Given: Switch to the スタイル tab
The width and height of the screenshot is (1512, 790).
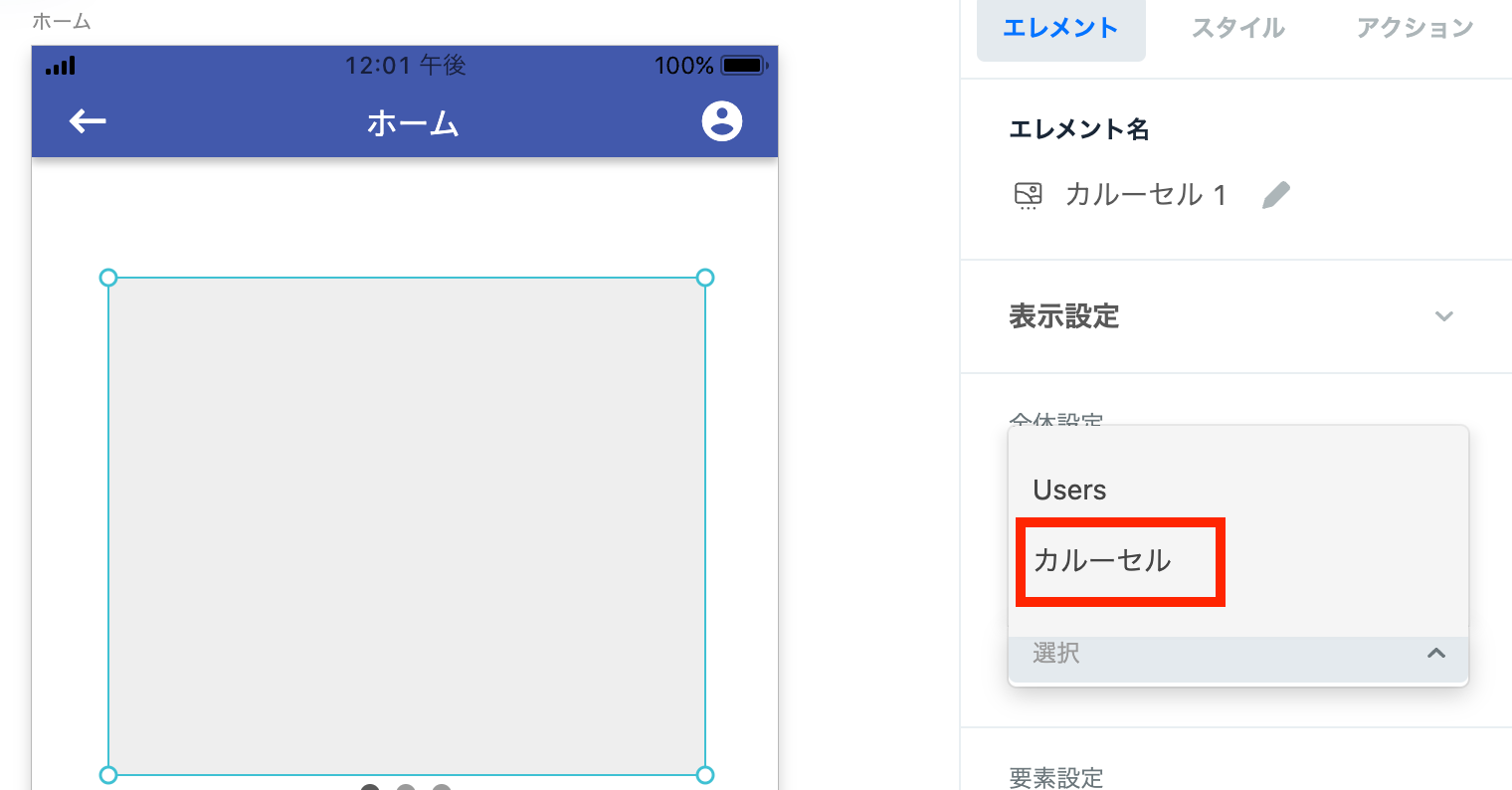Looking at the screenshot, I should tap(1238, 29).
